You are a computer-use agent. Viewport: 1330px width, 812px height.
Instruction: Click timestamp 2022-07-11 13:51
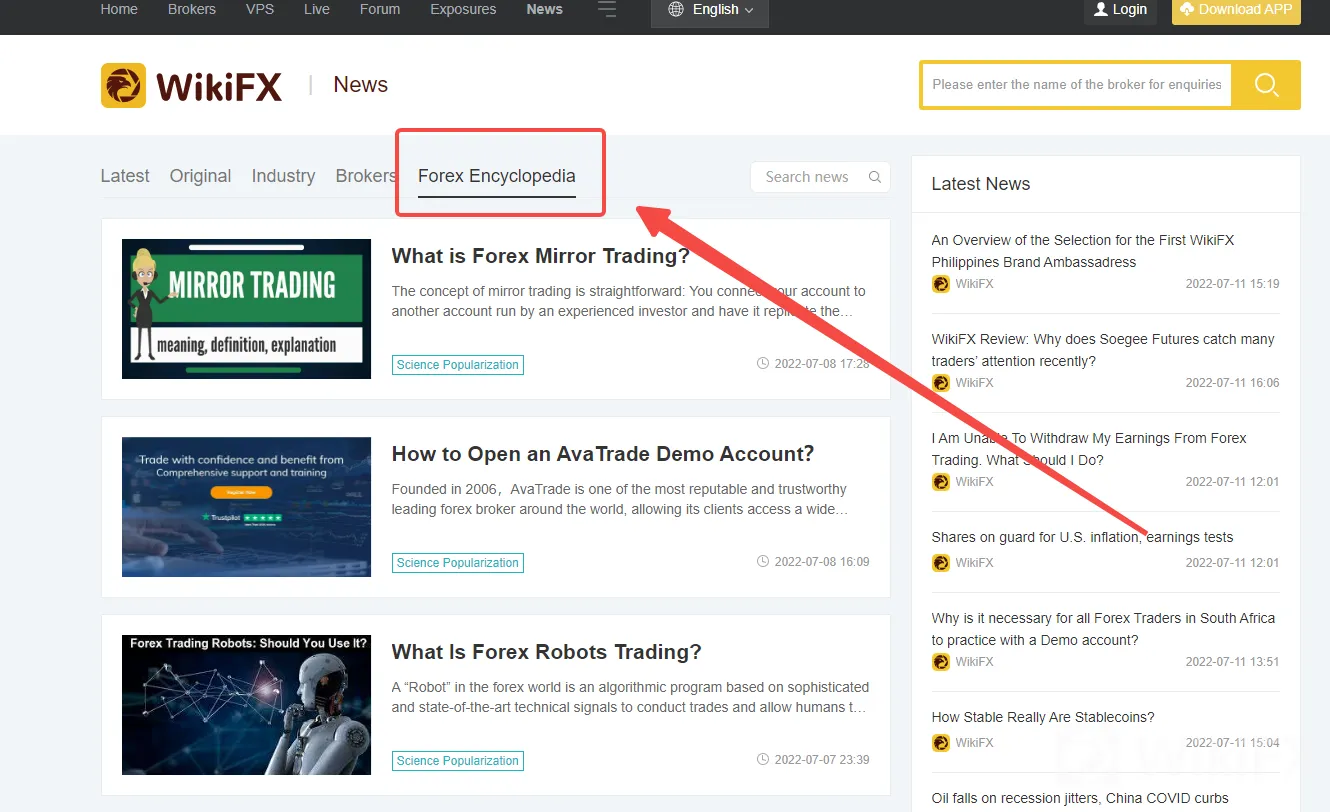[1232, 662]
